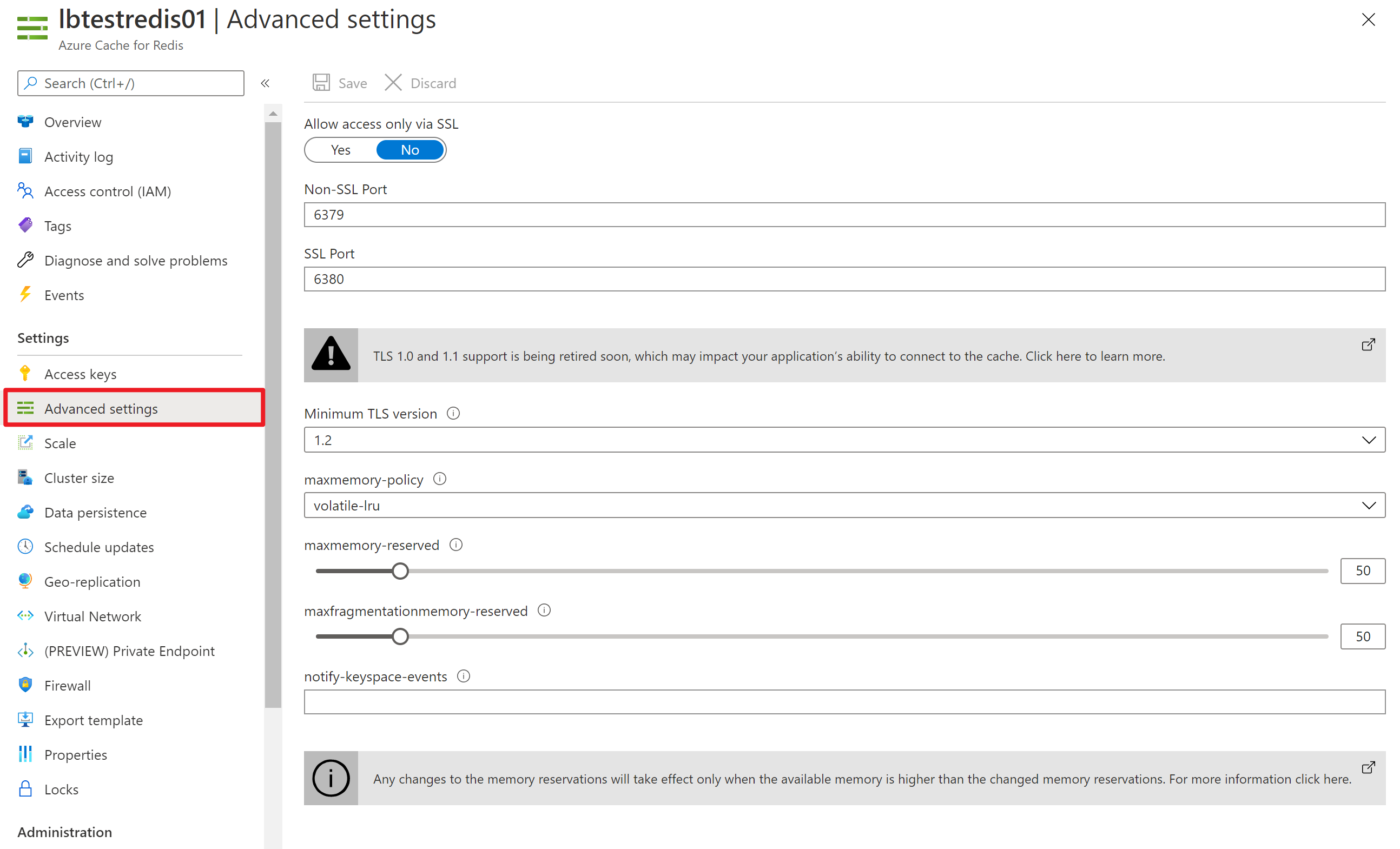Open external link icon on TLS warning banner
1400x849 pixels.
[1368, 344]
